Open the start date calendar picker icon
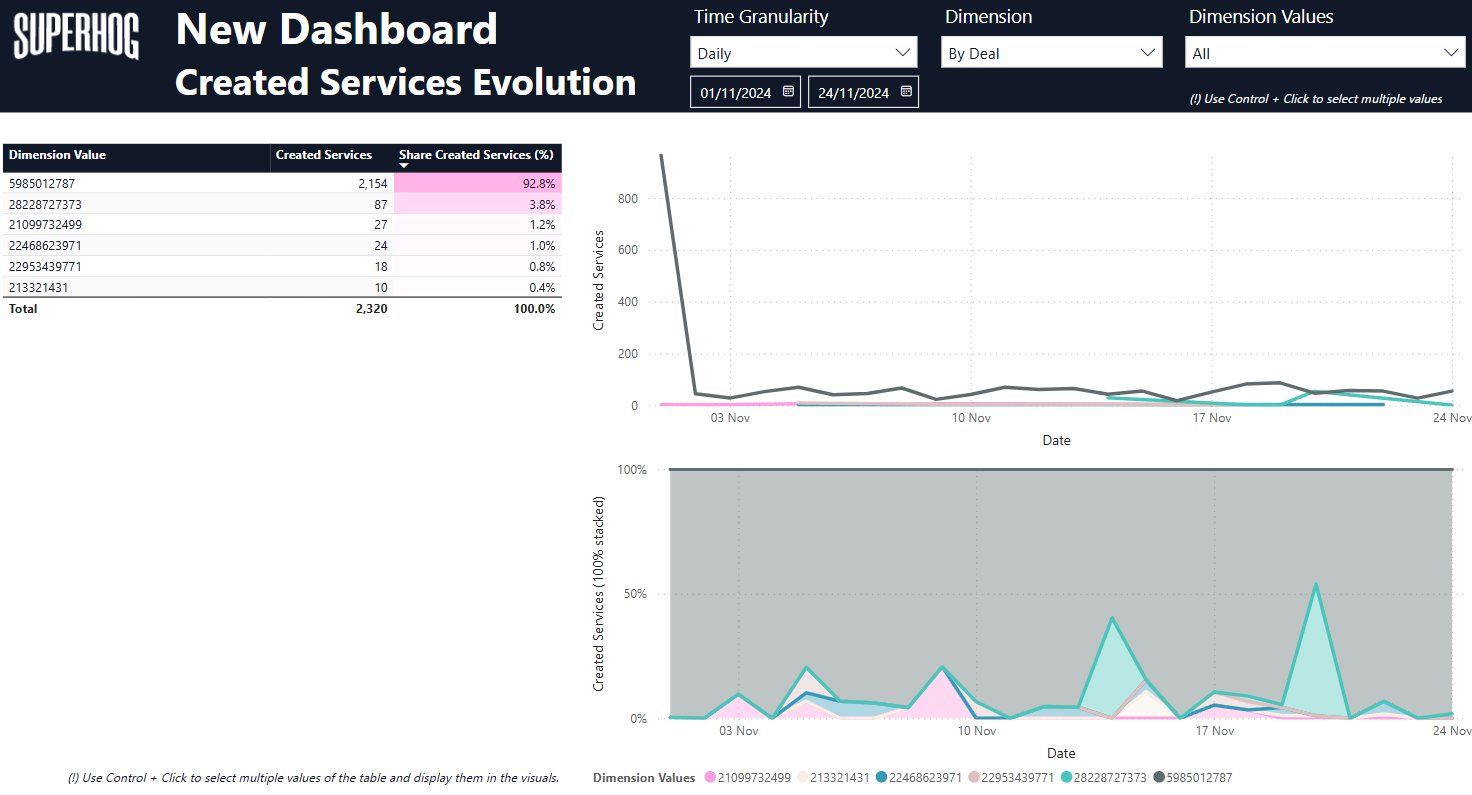The image size is (1472, 795). pos(788,92)
